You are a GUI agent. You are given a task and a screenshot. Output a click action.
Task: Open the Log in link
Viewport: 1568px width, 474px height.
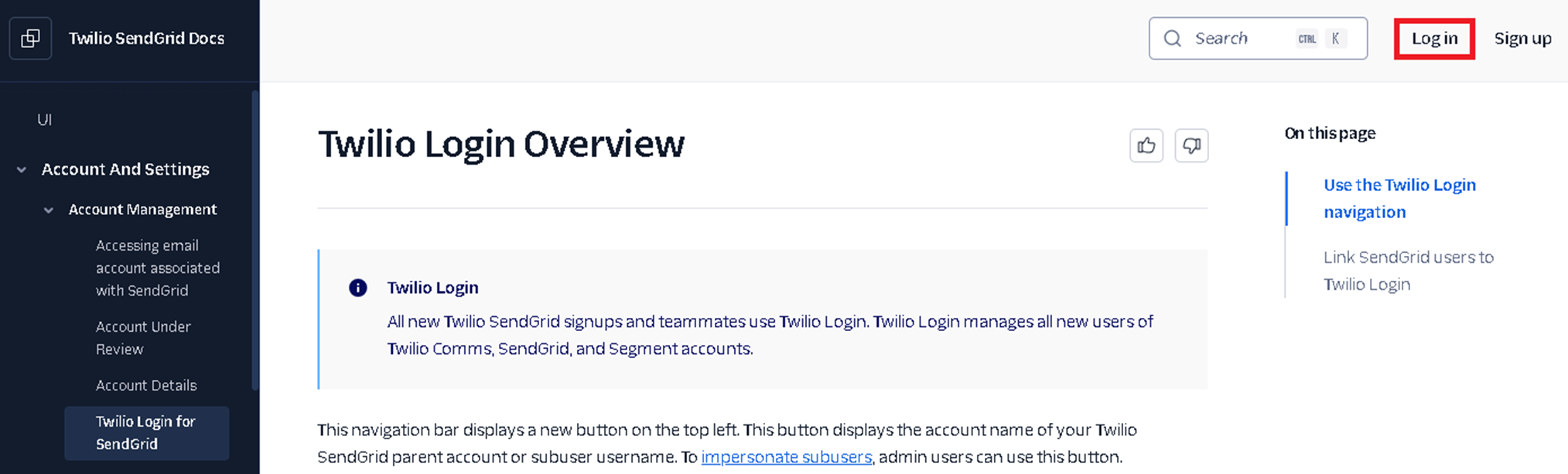click(1434, 39)
